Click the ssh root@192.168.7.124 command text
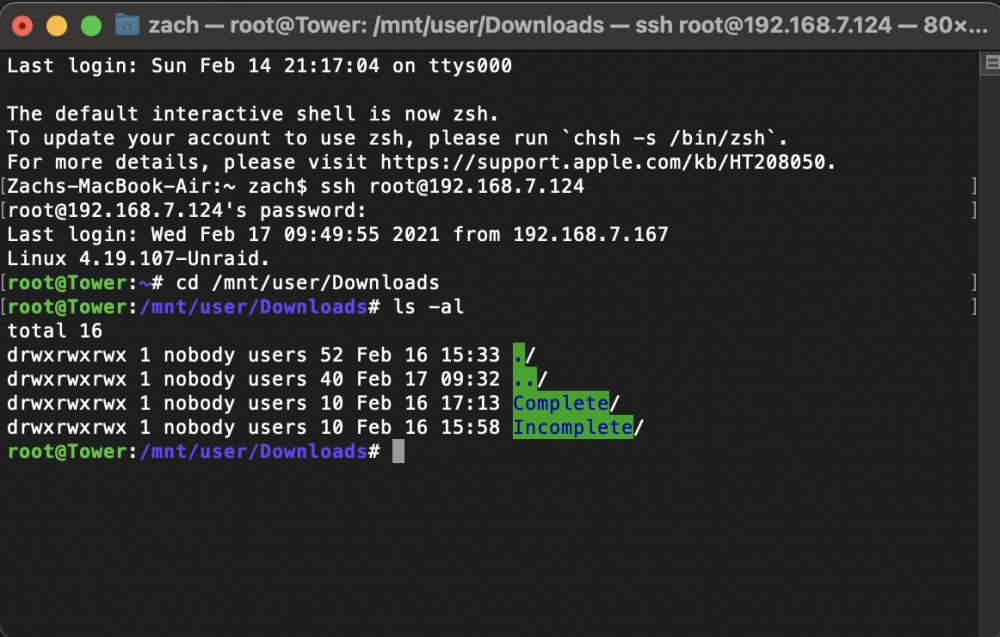1000x637 pixels. (x=452, y=186)
